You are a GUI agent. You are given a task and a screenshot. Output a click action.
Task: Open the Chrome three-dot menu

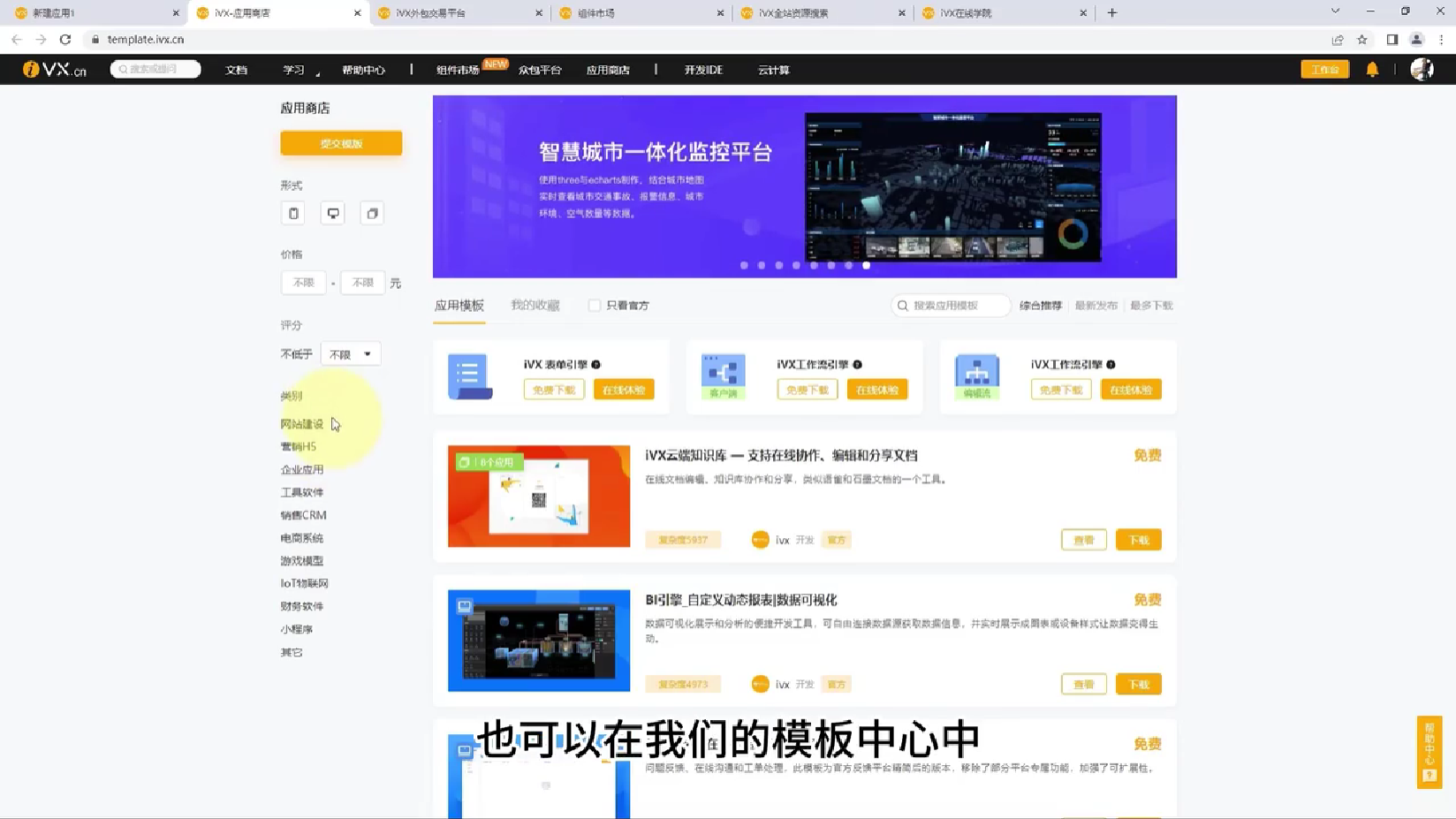pos(1441,39)
